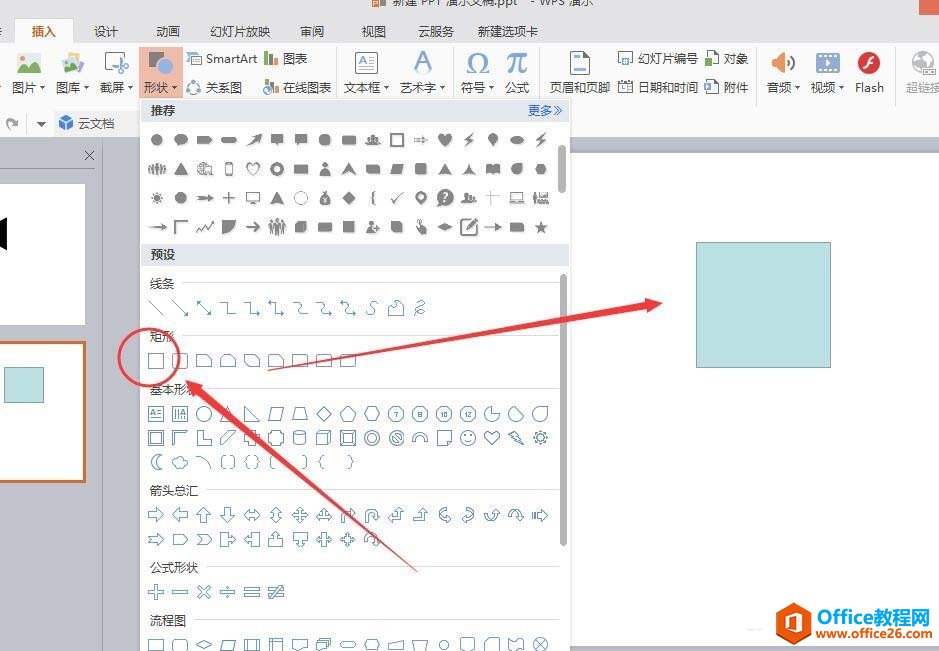Insert a 公式 formula
This screenshot has width=939, height=651.
(517, 72)
